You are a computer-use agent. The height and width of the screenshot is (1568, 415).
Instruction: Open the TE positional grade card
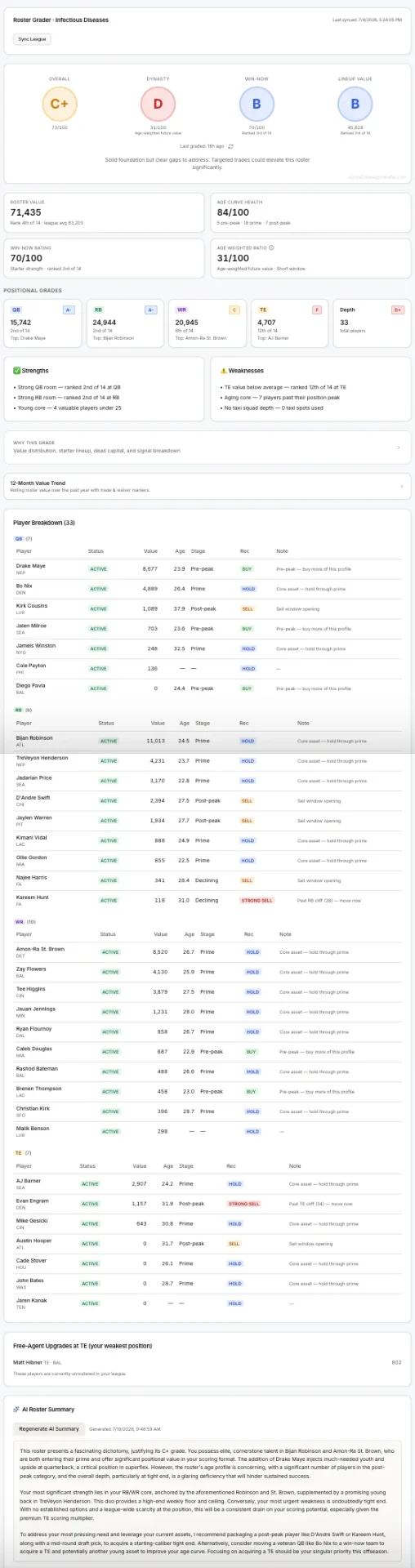tap(289, 322)
